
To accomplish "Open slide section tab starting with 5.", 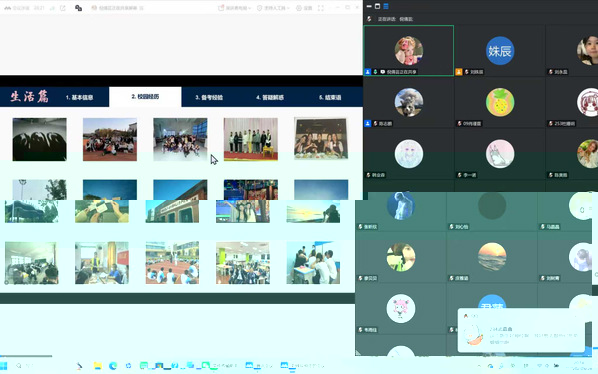I will coord(330,97).
